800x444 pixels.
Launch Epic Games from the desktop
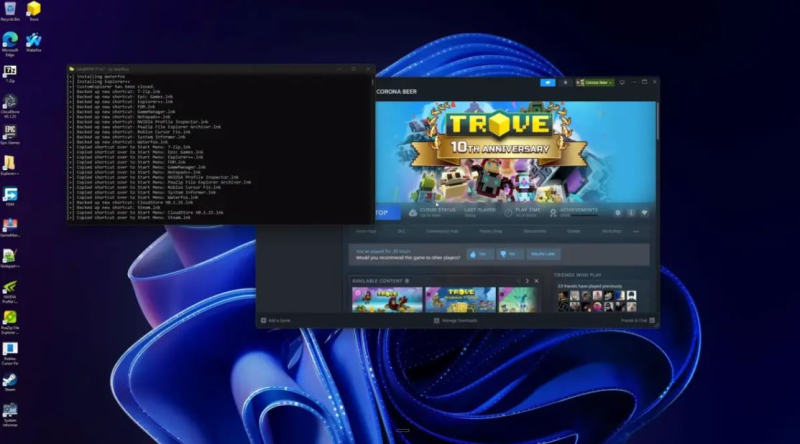10,136
